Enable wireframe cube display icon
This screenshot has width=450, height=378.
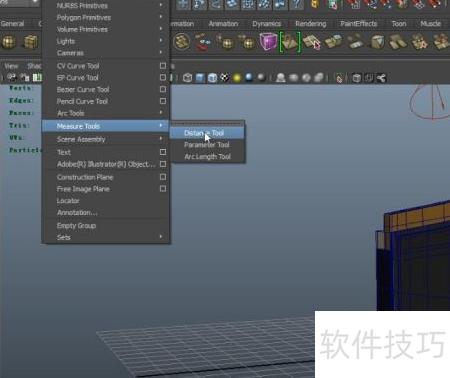pos(188,78)
